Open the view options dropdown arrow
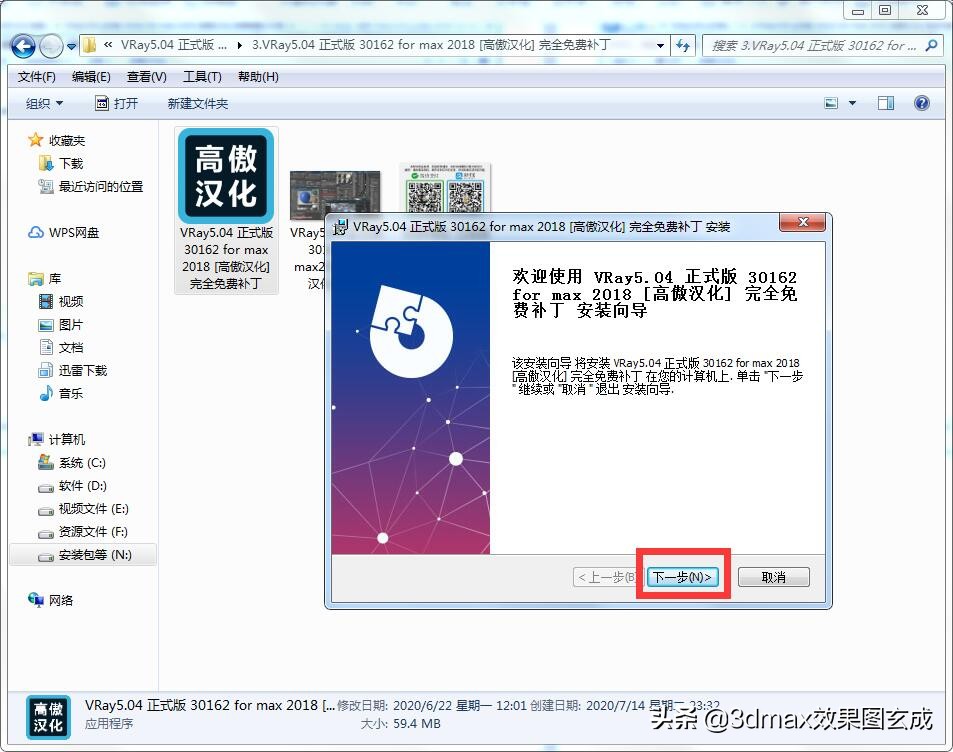The width and height of the screenshot is (953, 752). pyautogui.click(x=852, y=103)
